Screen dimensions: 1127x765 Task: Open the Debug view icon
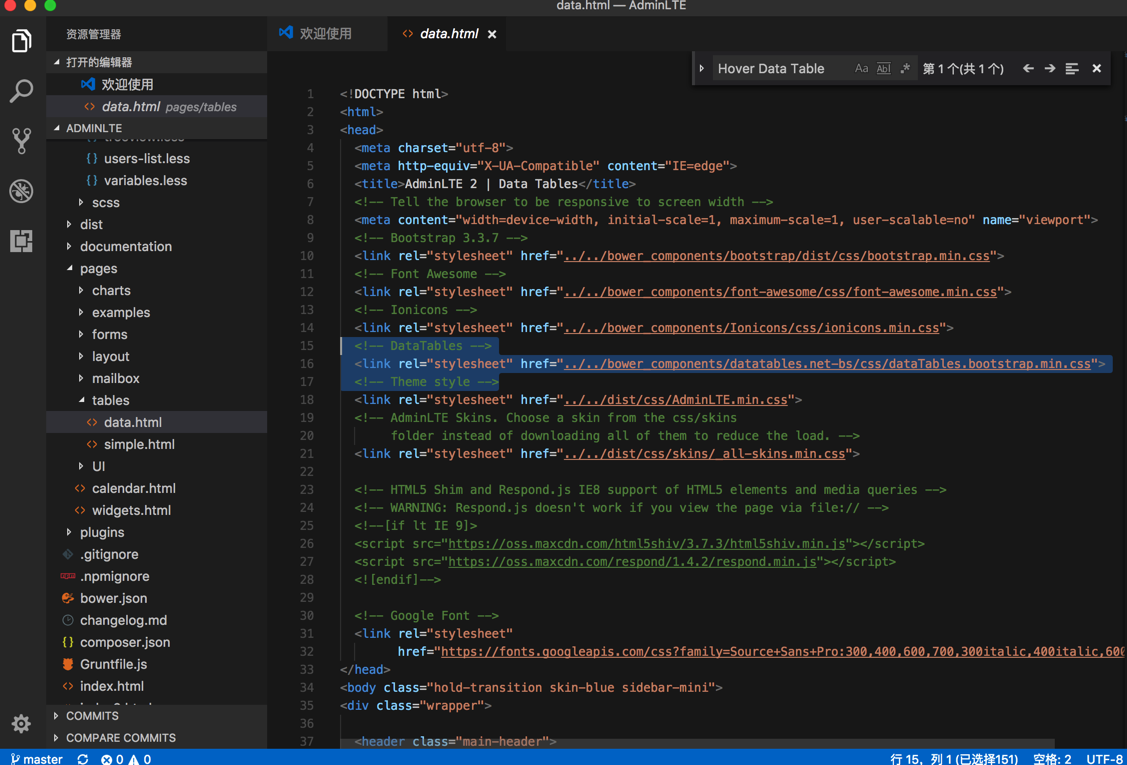click(22, 191)
